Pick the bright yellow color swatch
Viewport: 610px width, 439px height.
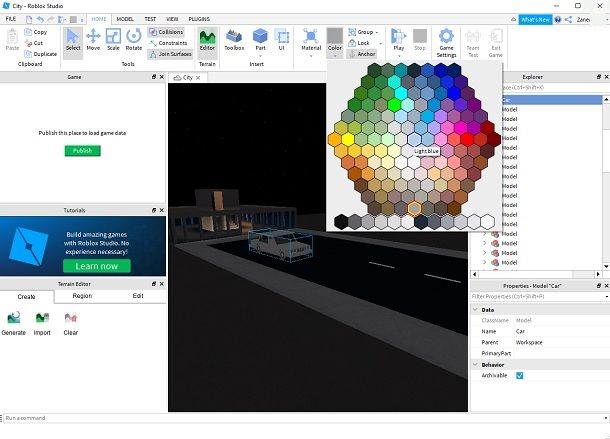pos(348,139)
